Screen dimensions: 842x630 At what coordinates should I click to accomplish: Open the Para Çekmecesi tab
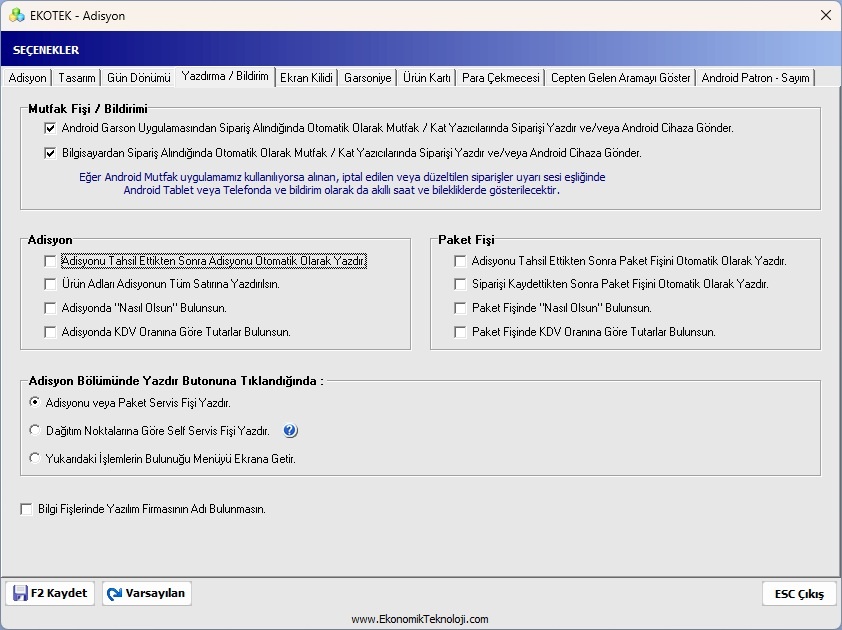click(500, 78)
